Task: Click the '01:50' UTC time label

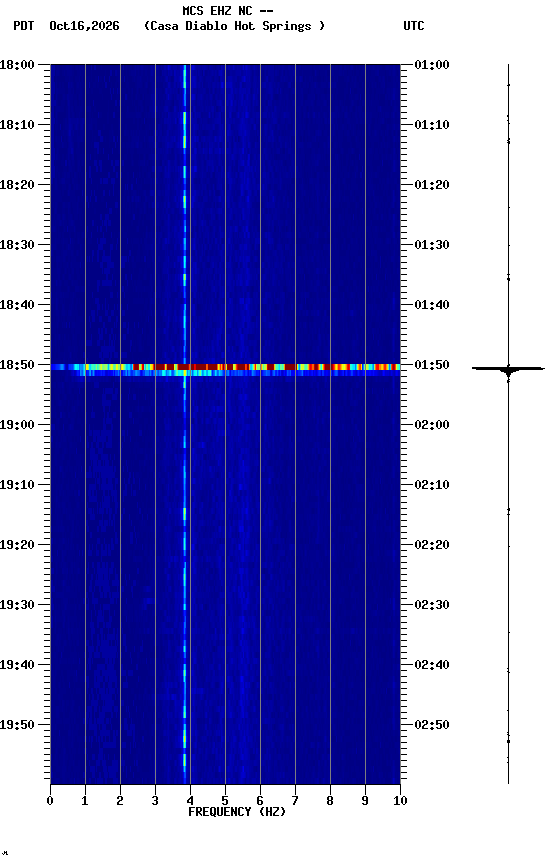Action: coord(432,365)
